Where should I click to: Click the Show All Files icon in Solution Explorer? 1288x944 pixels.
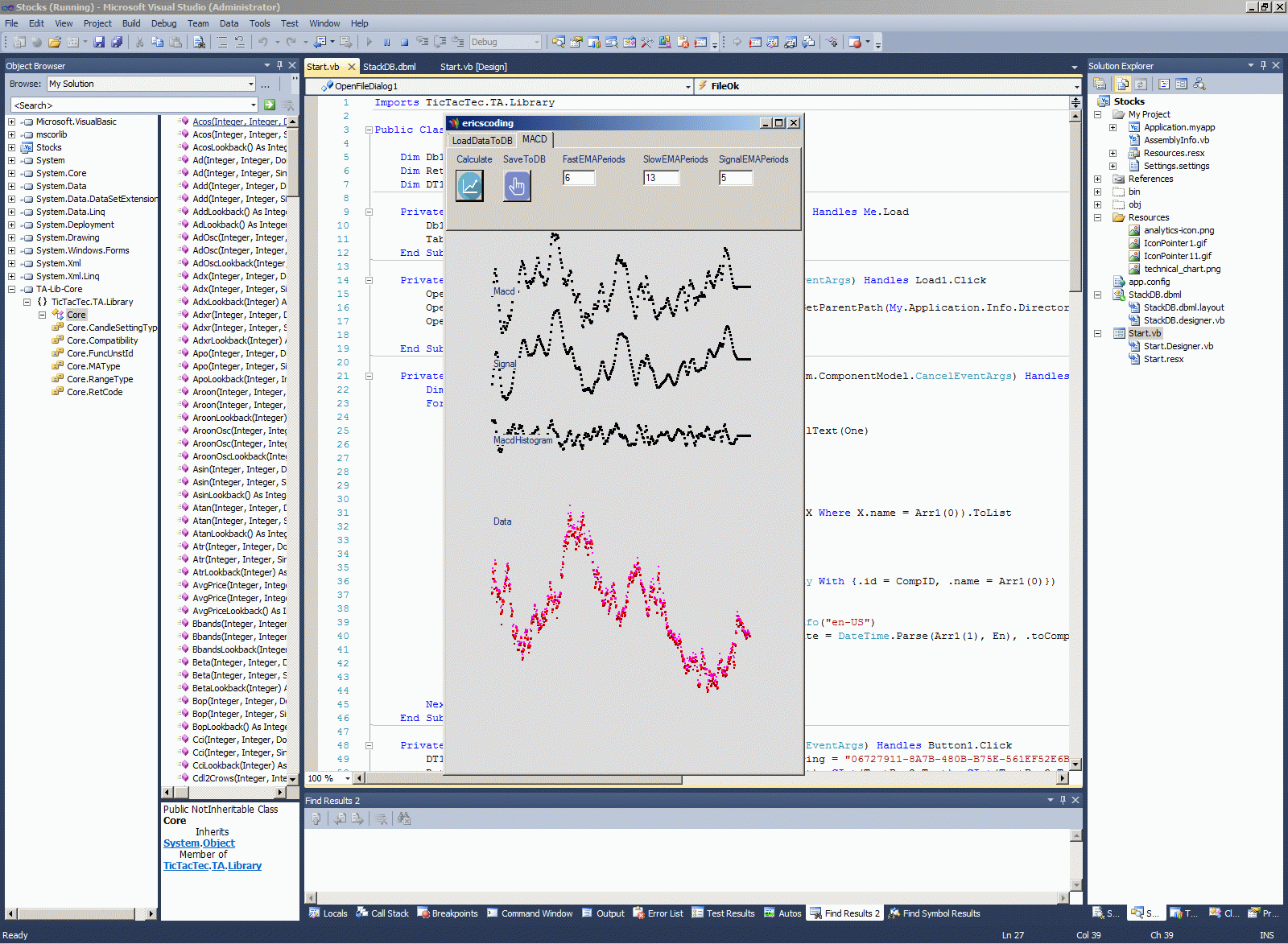tap(1122, 84)
